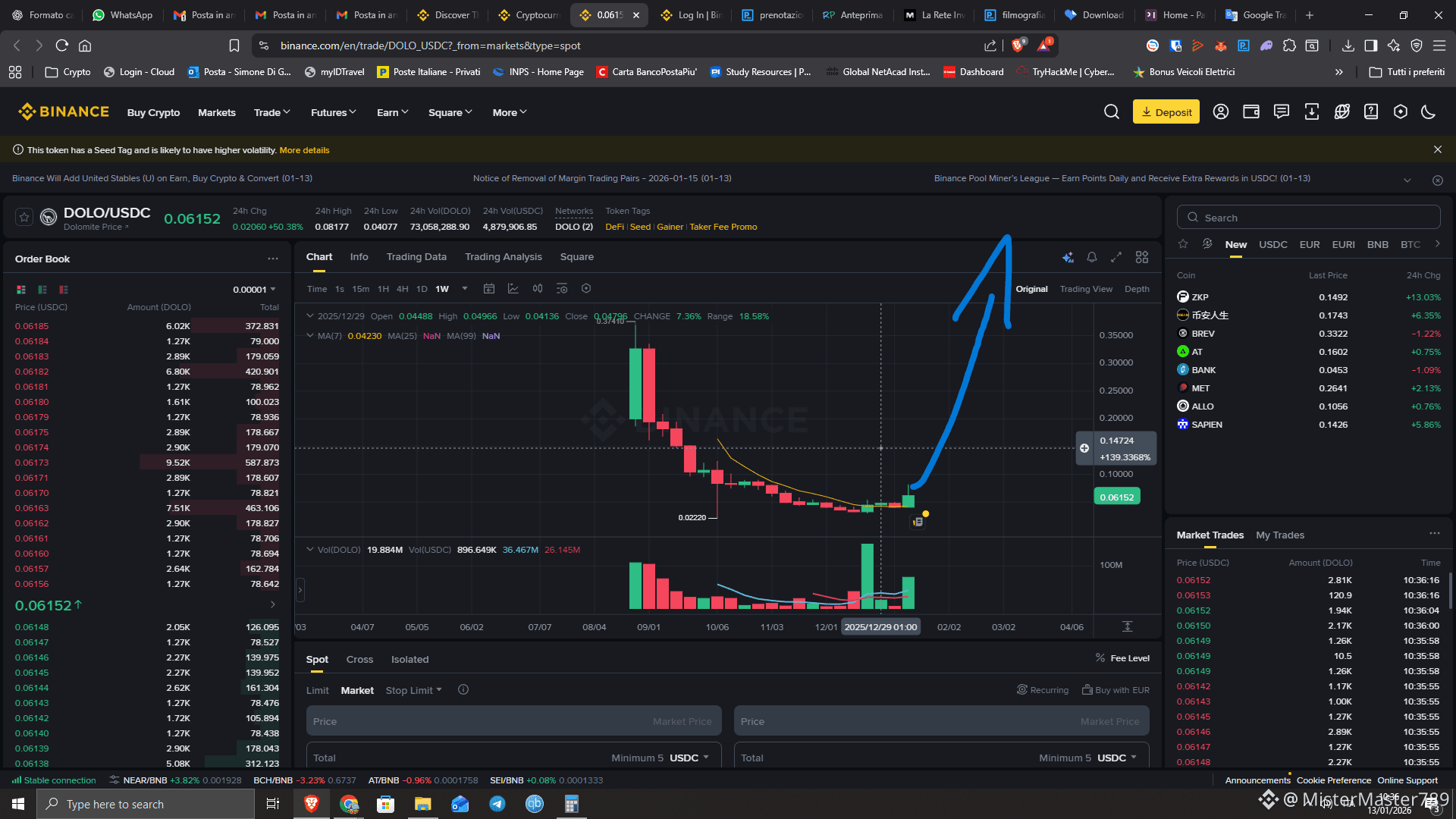Click Buy with EUR
1456x819 pixels.
1116,690
